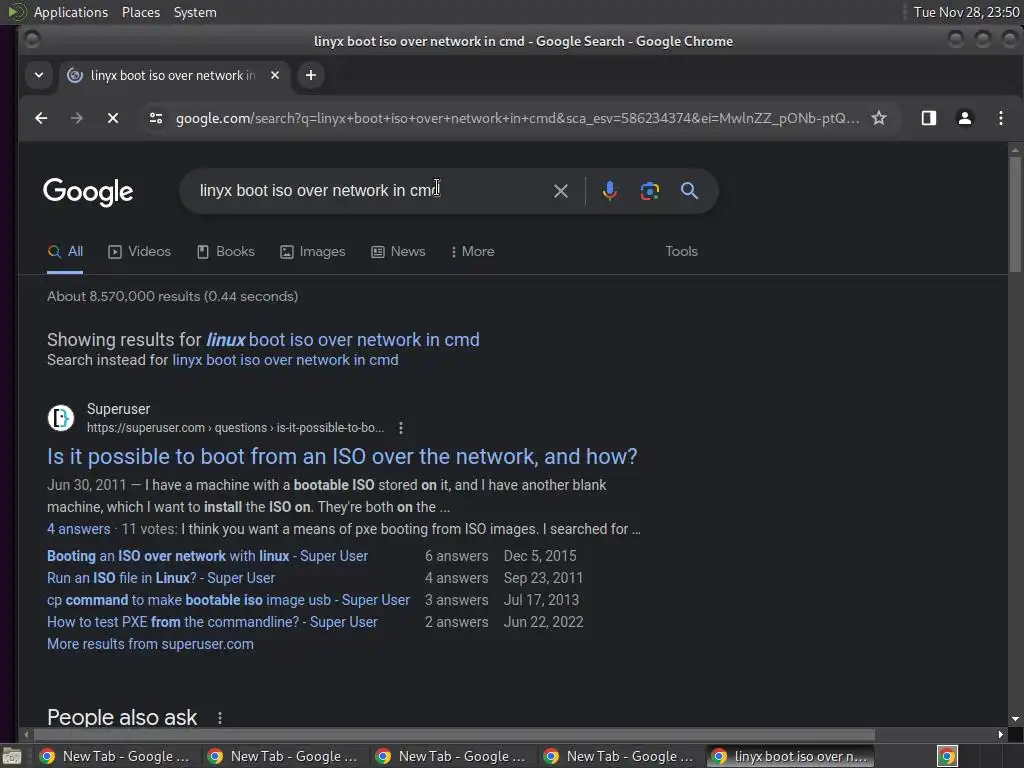Click the scroll right arrow
The width and height of the screenshot is (1024, 768).
[x=1000, y=735]
